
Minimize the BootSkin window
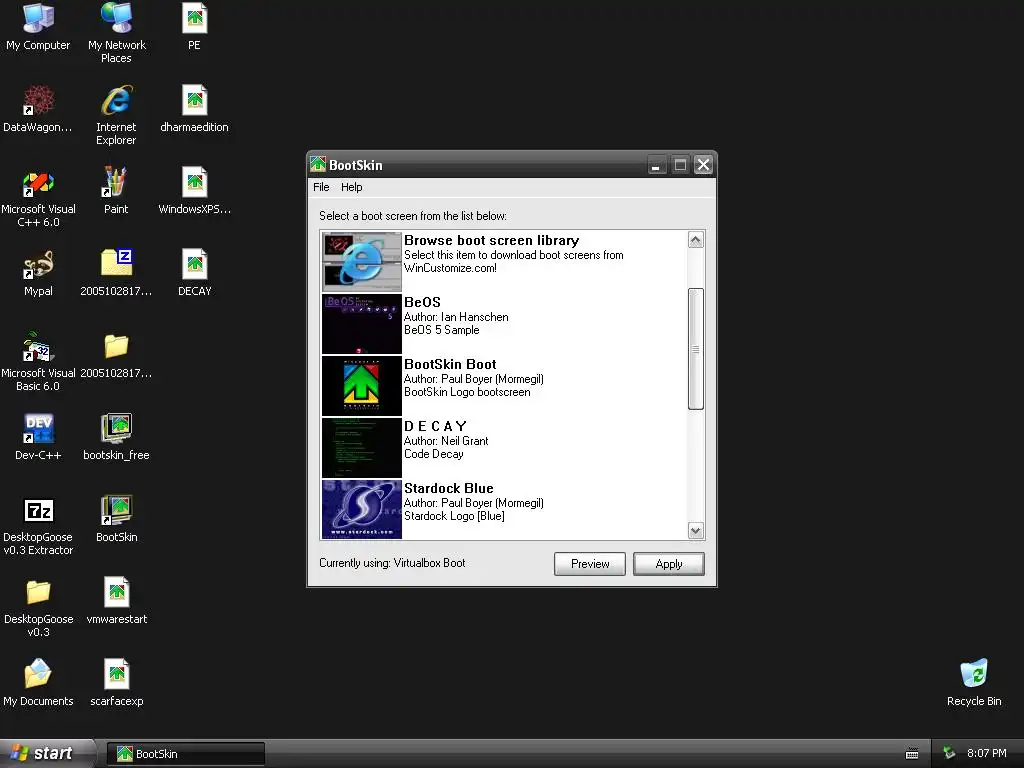[x=656, y=165]
